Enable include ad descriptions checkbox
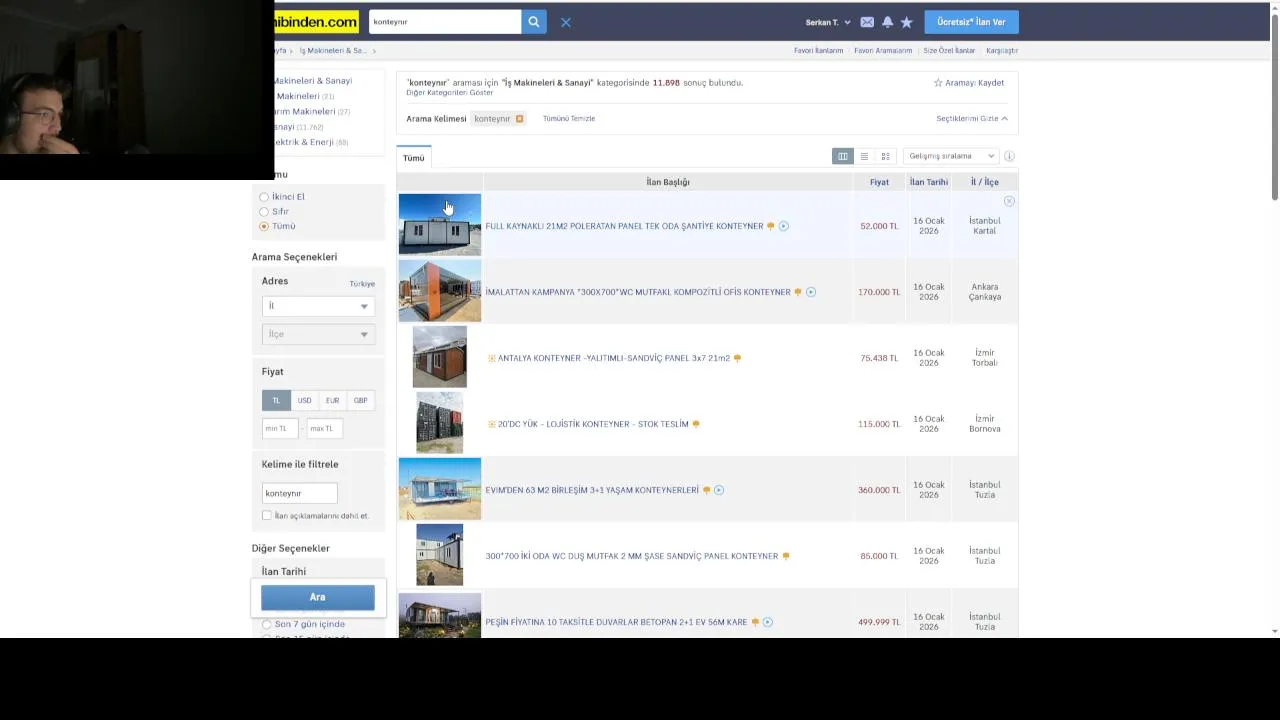1280x720 pixels. pos(267,516)
